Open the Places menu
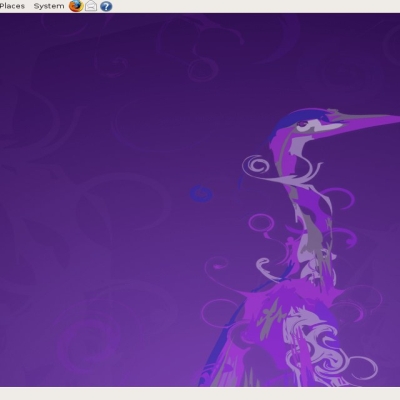This screenshot has width=400, height=400. click(12, 6)
